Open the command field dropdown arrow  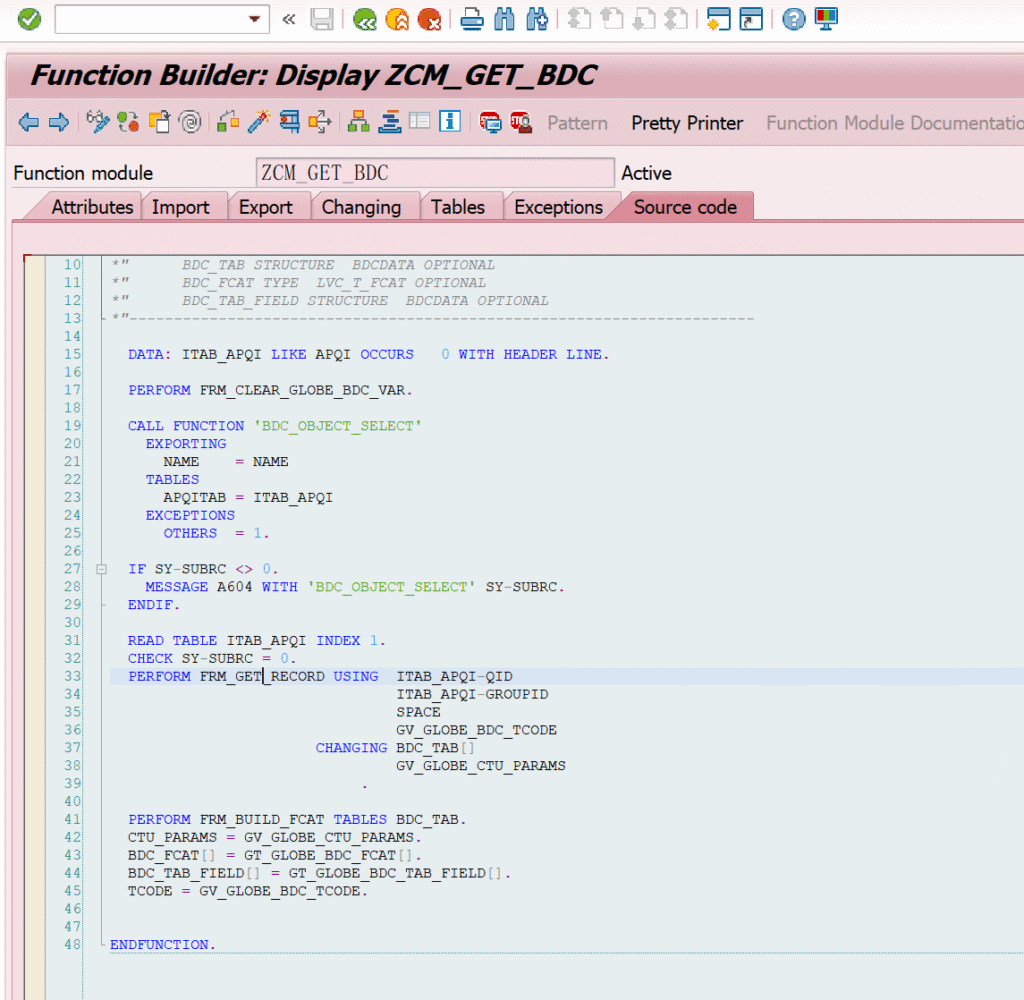click(255, 19)
